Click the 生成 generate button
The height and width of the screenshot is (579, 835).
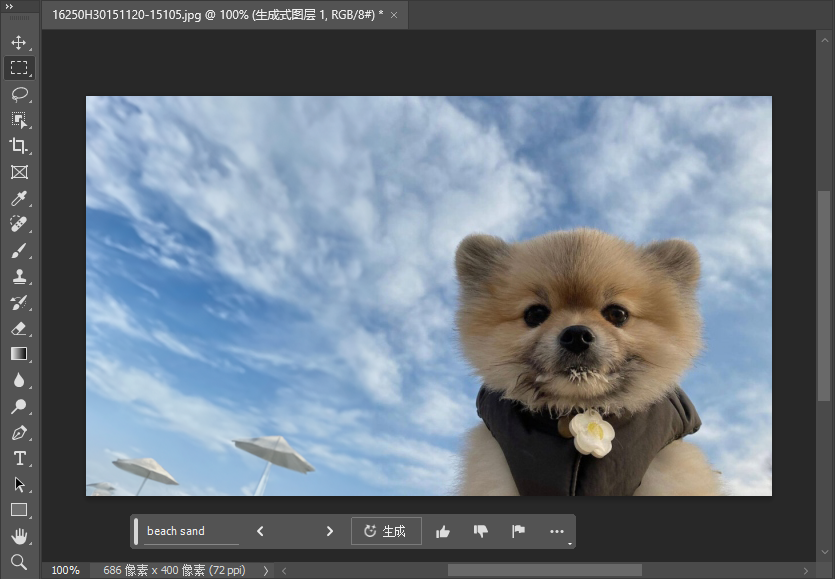click(x=386, y=531)
